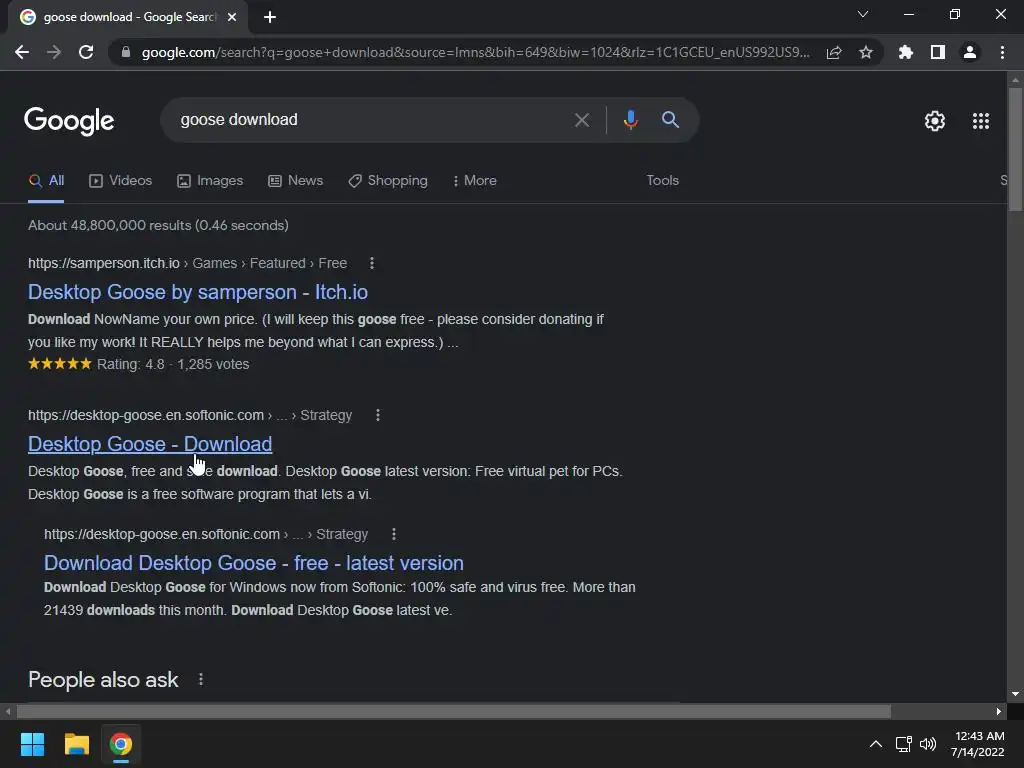The image size is (1024, 768).
Task: Select the All results tab
Action: (x=46, y=181)
